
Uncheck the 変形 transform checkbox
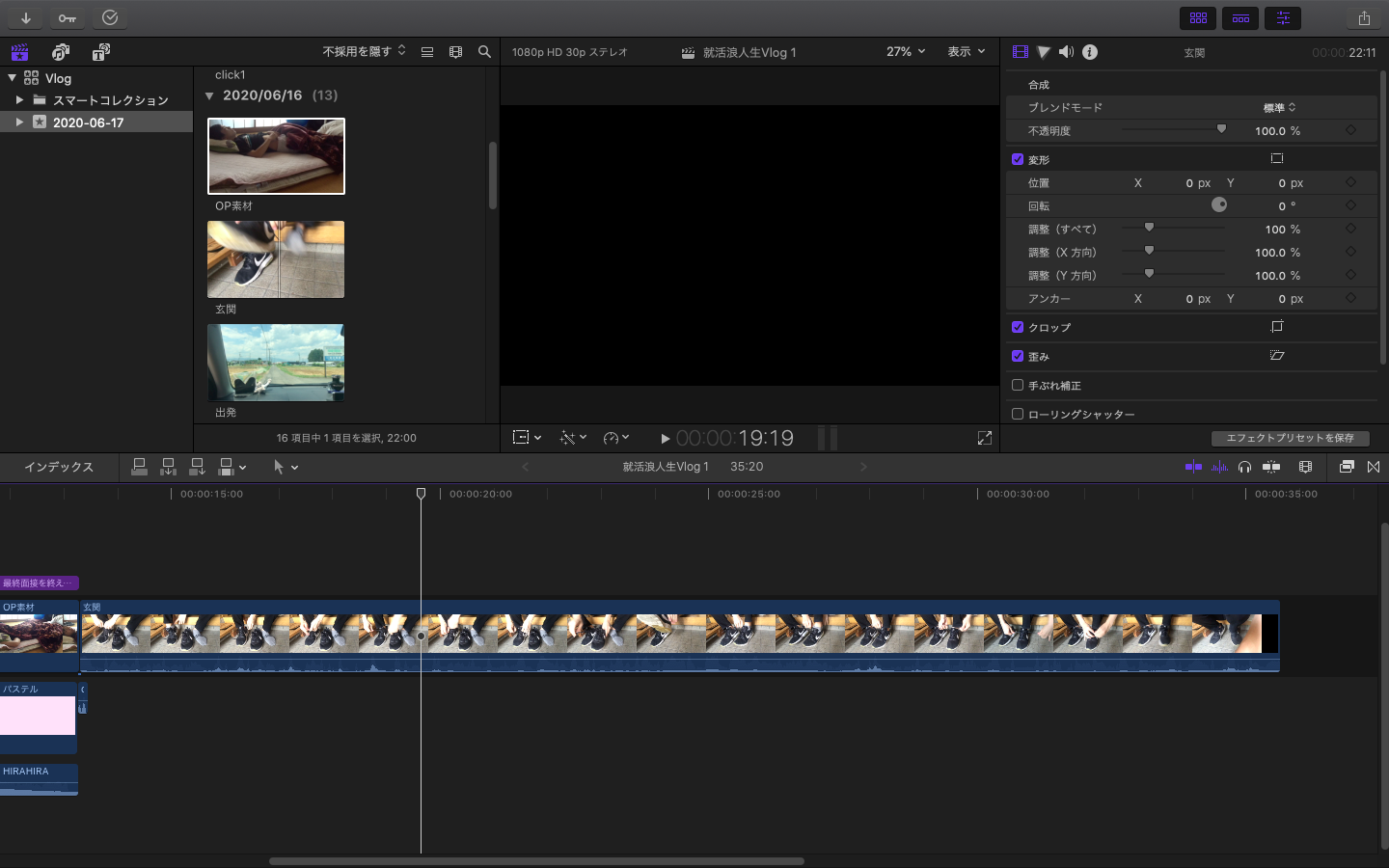coord(1018,159)
